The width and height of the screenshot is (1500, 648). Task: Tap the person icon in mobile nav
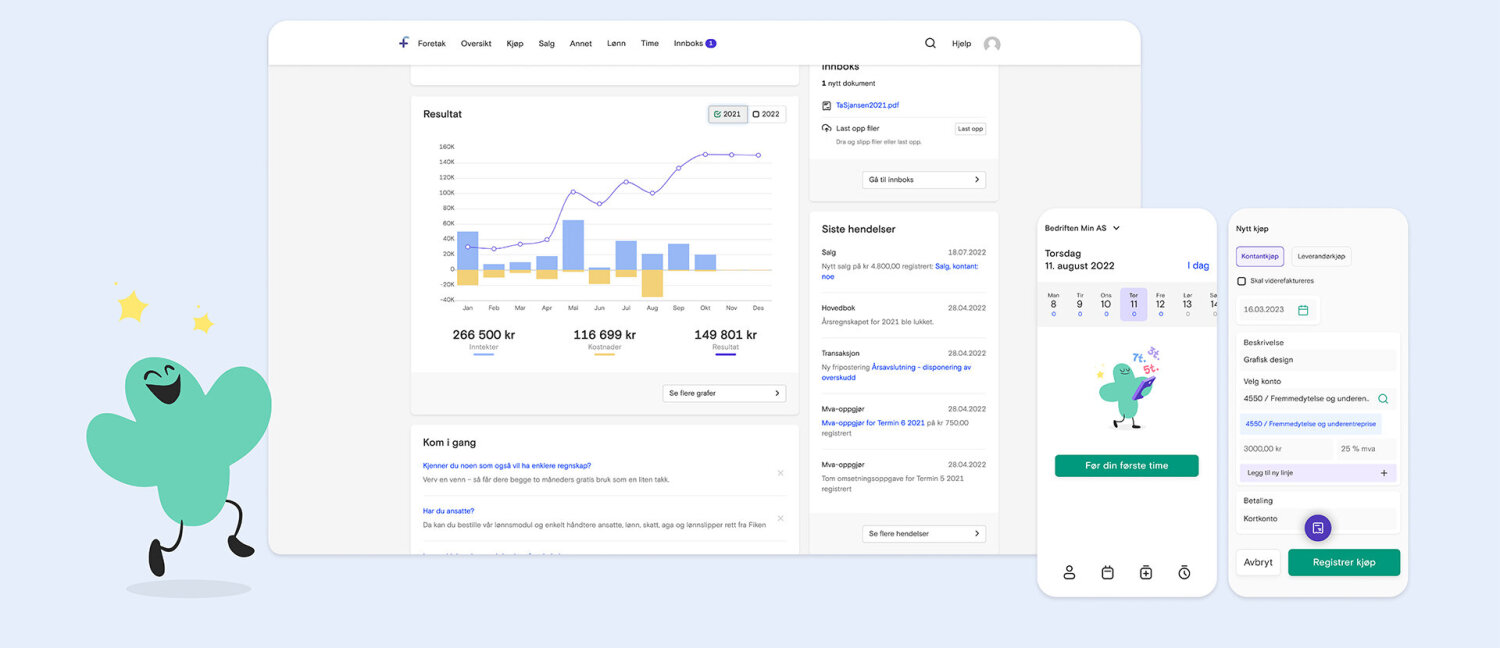[1069, 572]
